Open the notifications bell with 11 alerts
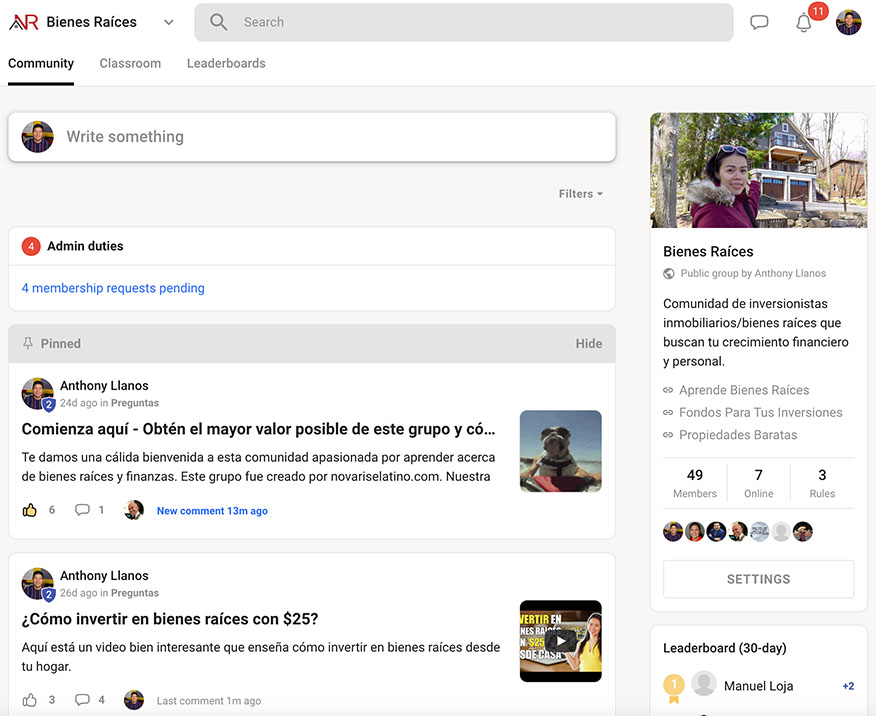Image resolution: width=876 pixels, height=716 pixels. tap(804, 23)
